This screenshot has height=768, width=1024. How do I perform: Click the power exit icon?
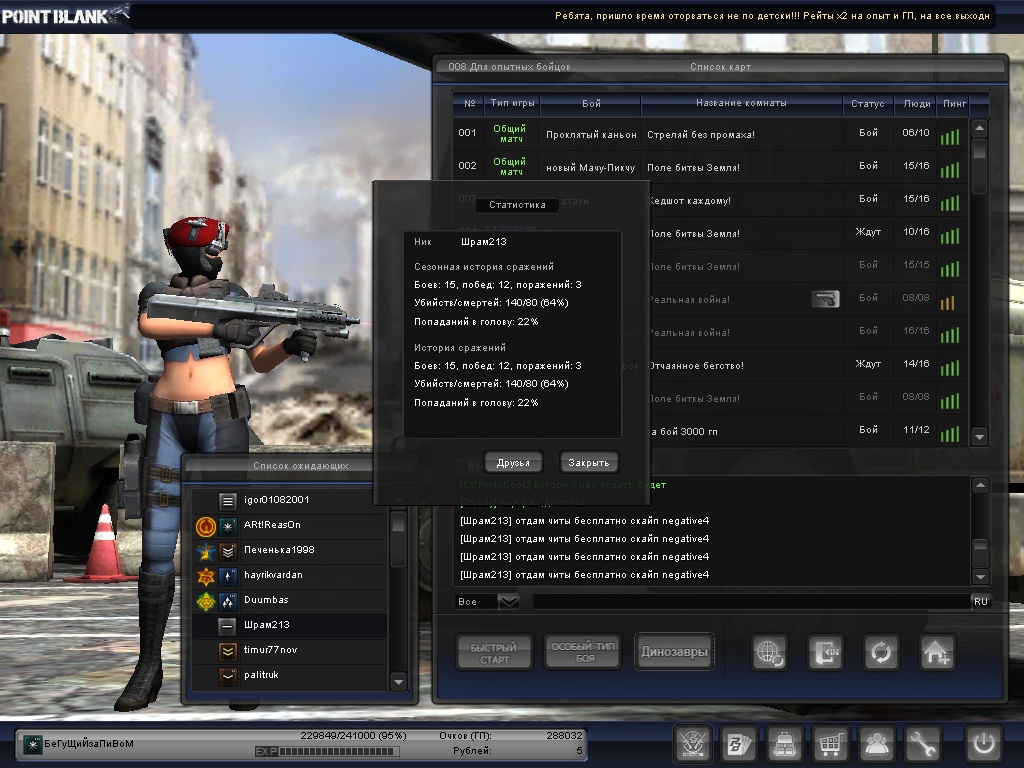coord(984,743)
